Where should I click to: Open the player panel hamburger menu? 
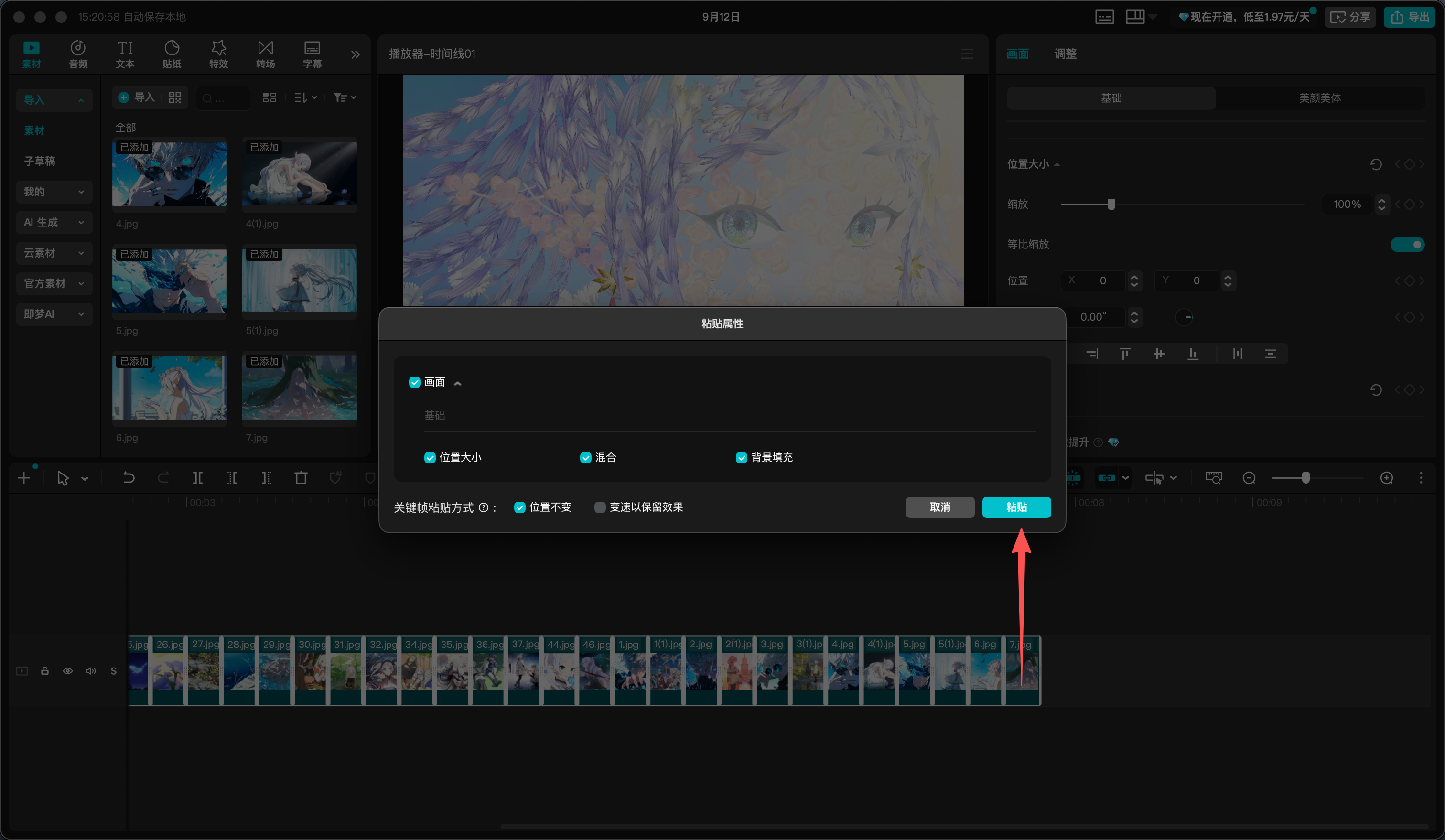pyautogui.click(x=967, y=54)
